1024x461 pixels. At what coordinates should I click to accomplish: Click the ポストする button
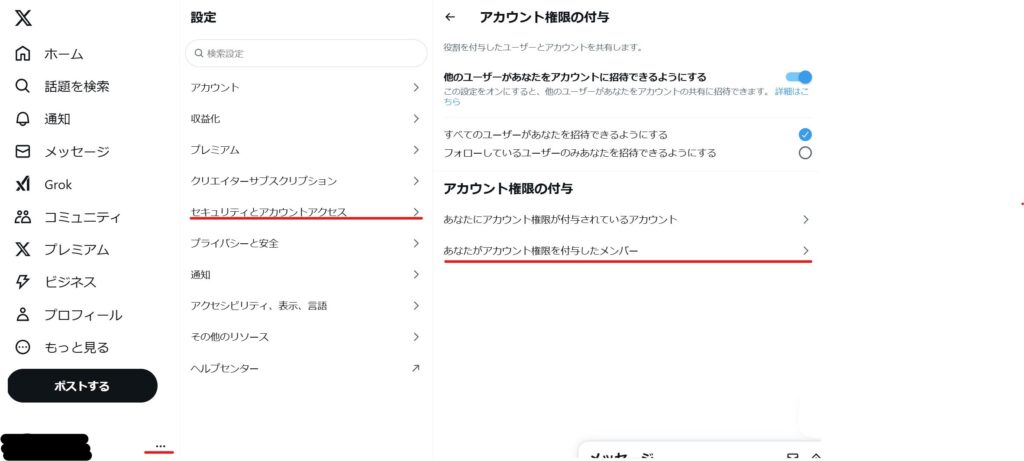pos(82,386)
